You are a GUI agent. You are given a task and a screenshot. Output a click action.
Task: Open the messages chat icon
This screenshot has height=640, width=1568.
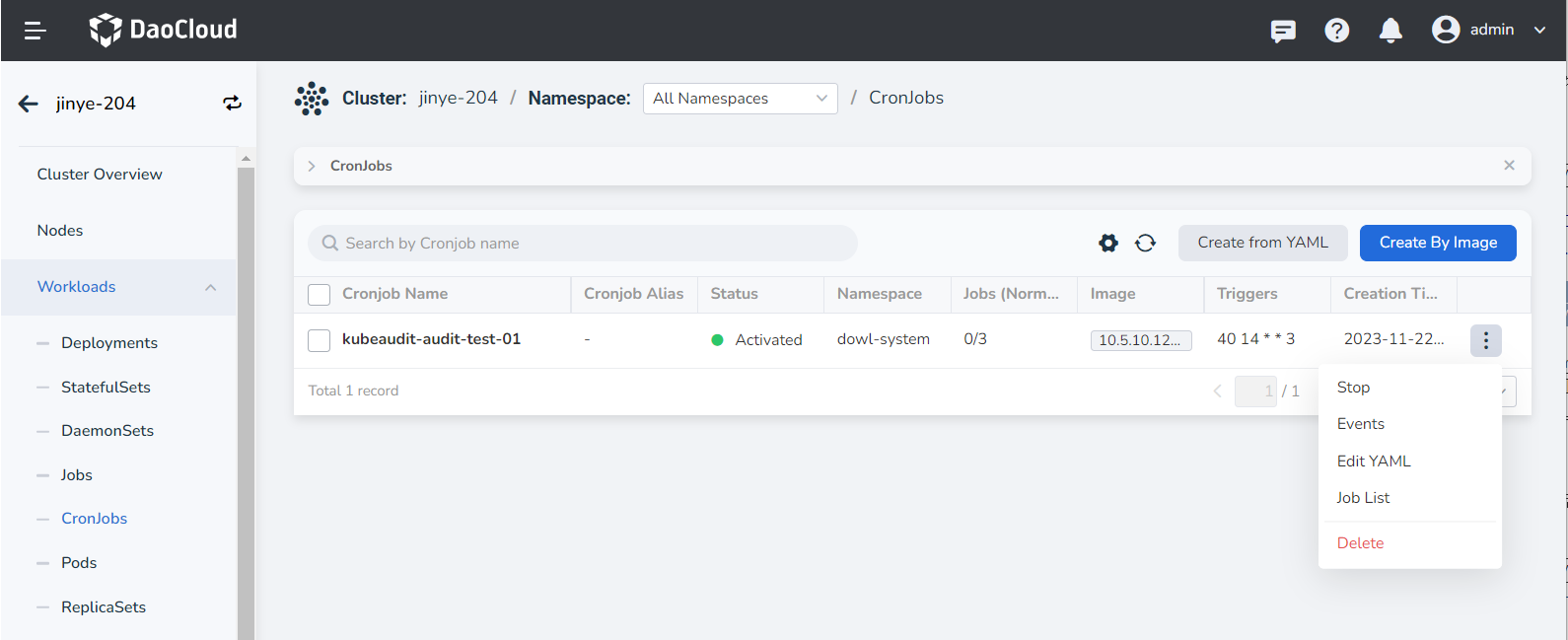[1283, 31]
